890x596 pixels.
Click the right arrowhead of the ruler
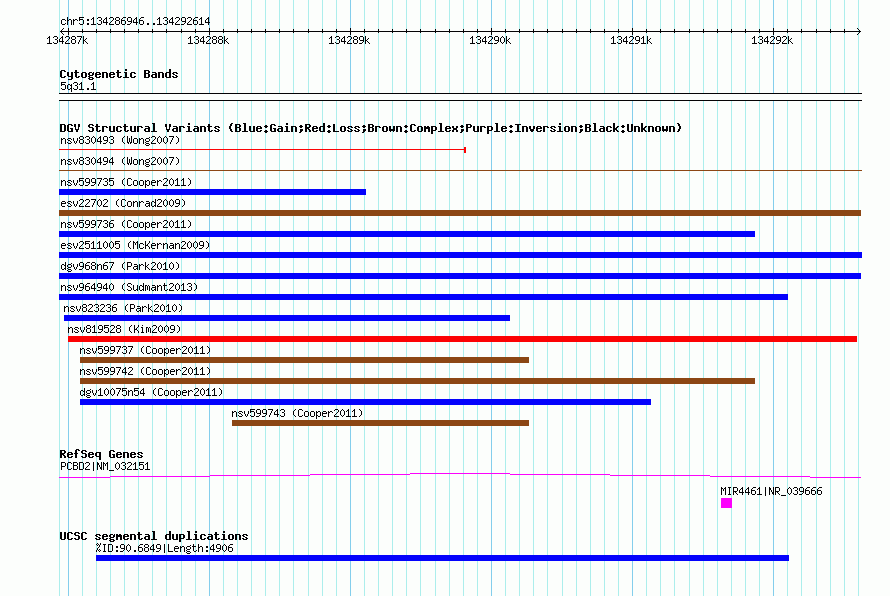(859, 31)
